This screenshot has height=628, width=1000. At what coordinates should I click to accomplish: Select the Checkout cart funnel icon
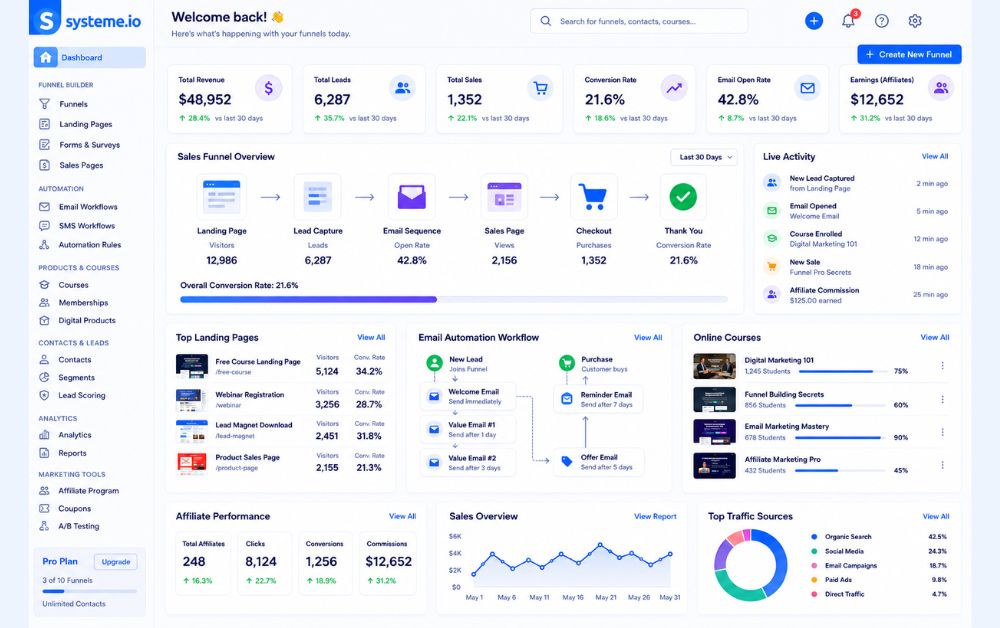pyautogui.click(x=594, y=197)
